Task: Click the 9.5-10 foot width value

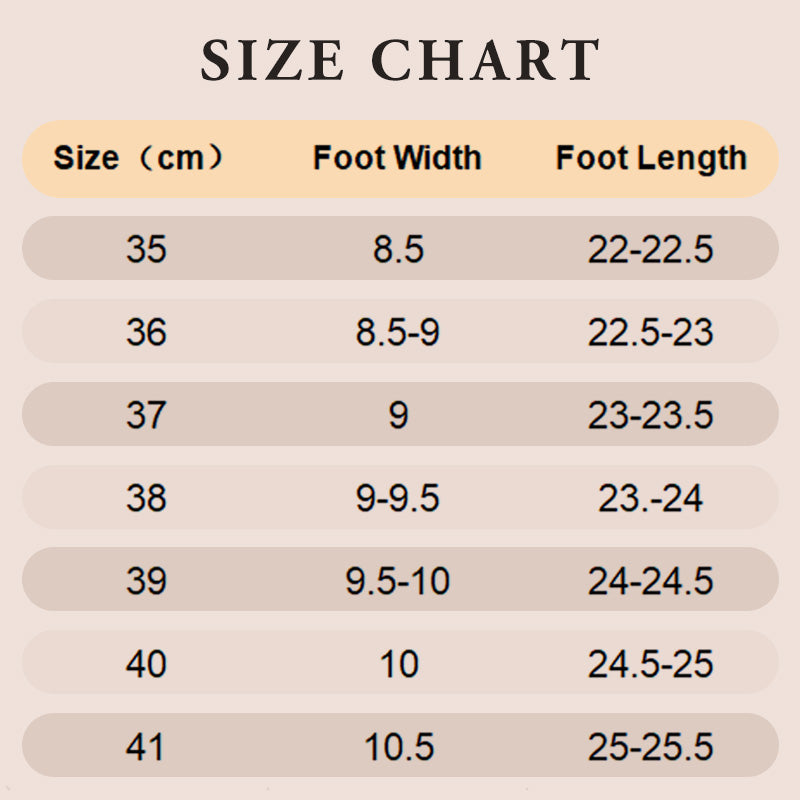Action: [x=398, y=581]
